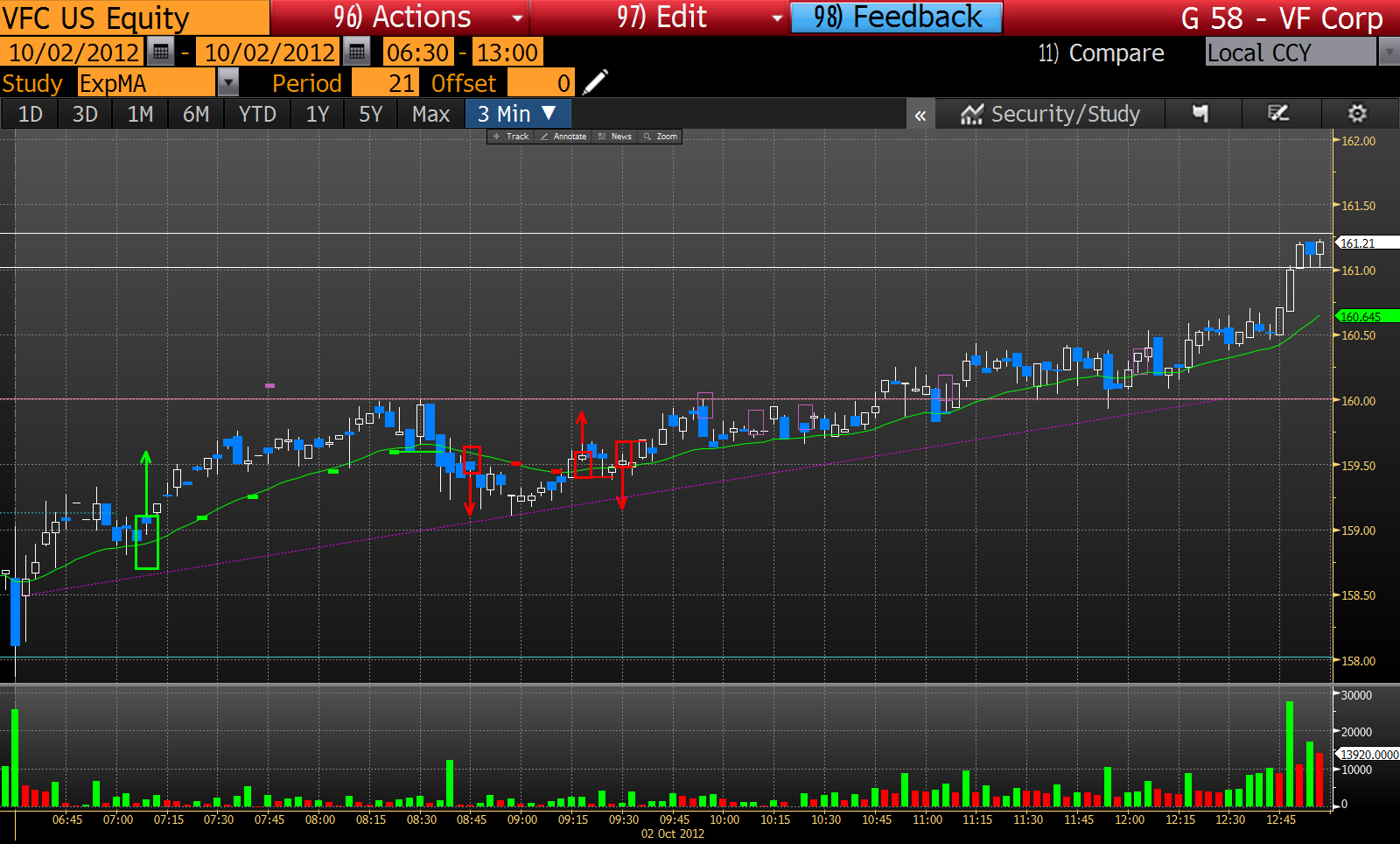Switch to the 1D range tab
1400x844 pixels.
(30, 114)
